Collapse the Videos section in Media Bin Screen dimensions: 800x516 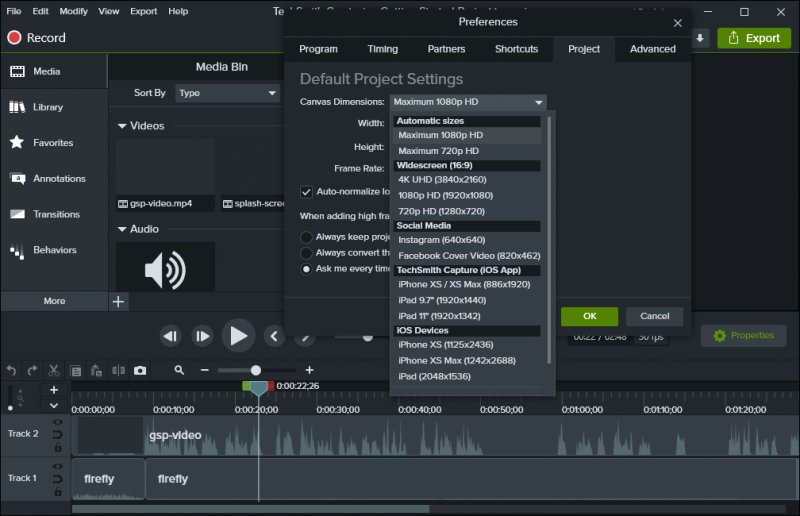[x=123, y=126]
